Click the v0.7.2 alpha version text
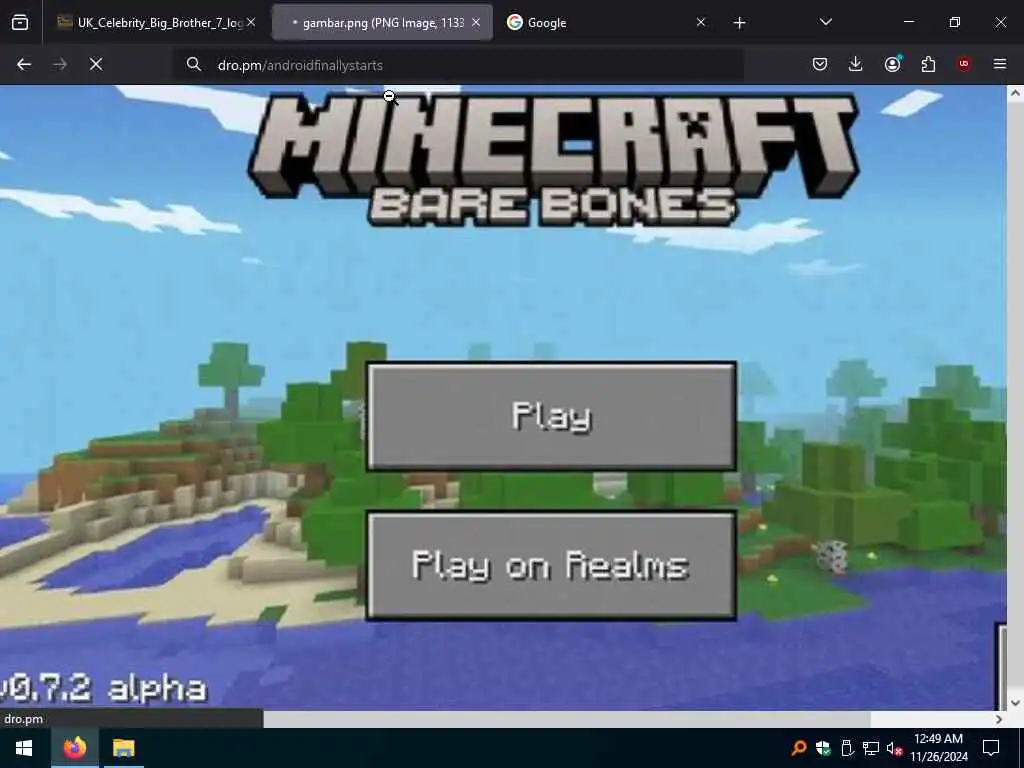The width and height of the screenshot is (1024, 768). click(103, 689)
